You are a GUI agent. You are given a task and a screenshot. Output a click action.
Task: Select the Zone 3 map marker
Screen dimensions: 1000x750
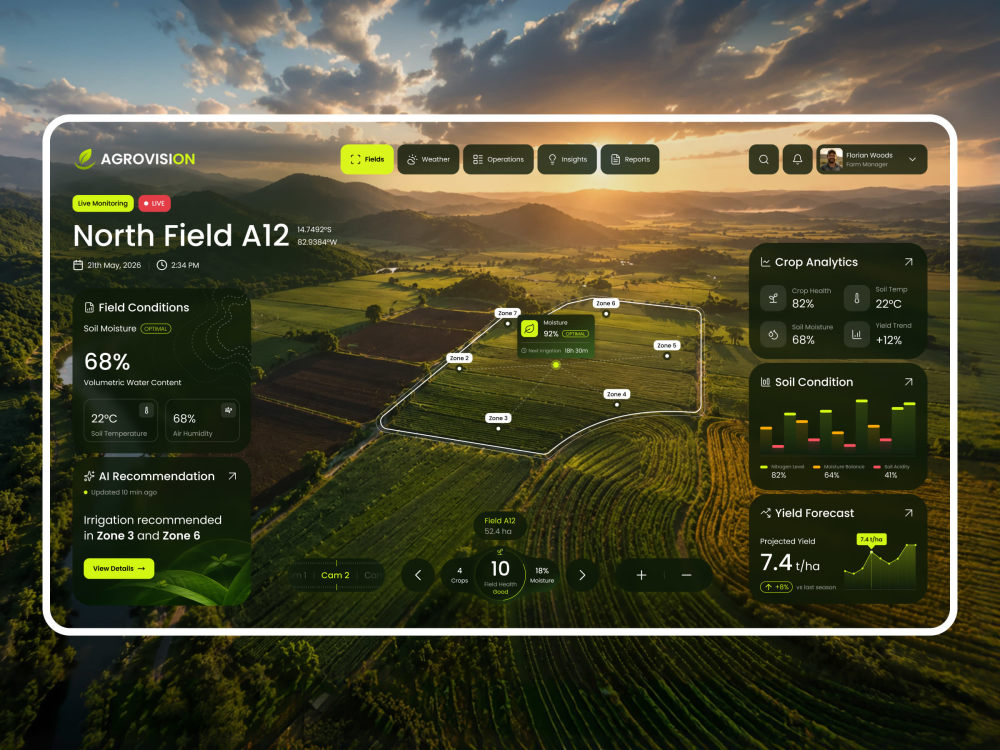[498, 418]
